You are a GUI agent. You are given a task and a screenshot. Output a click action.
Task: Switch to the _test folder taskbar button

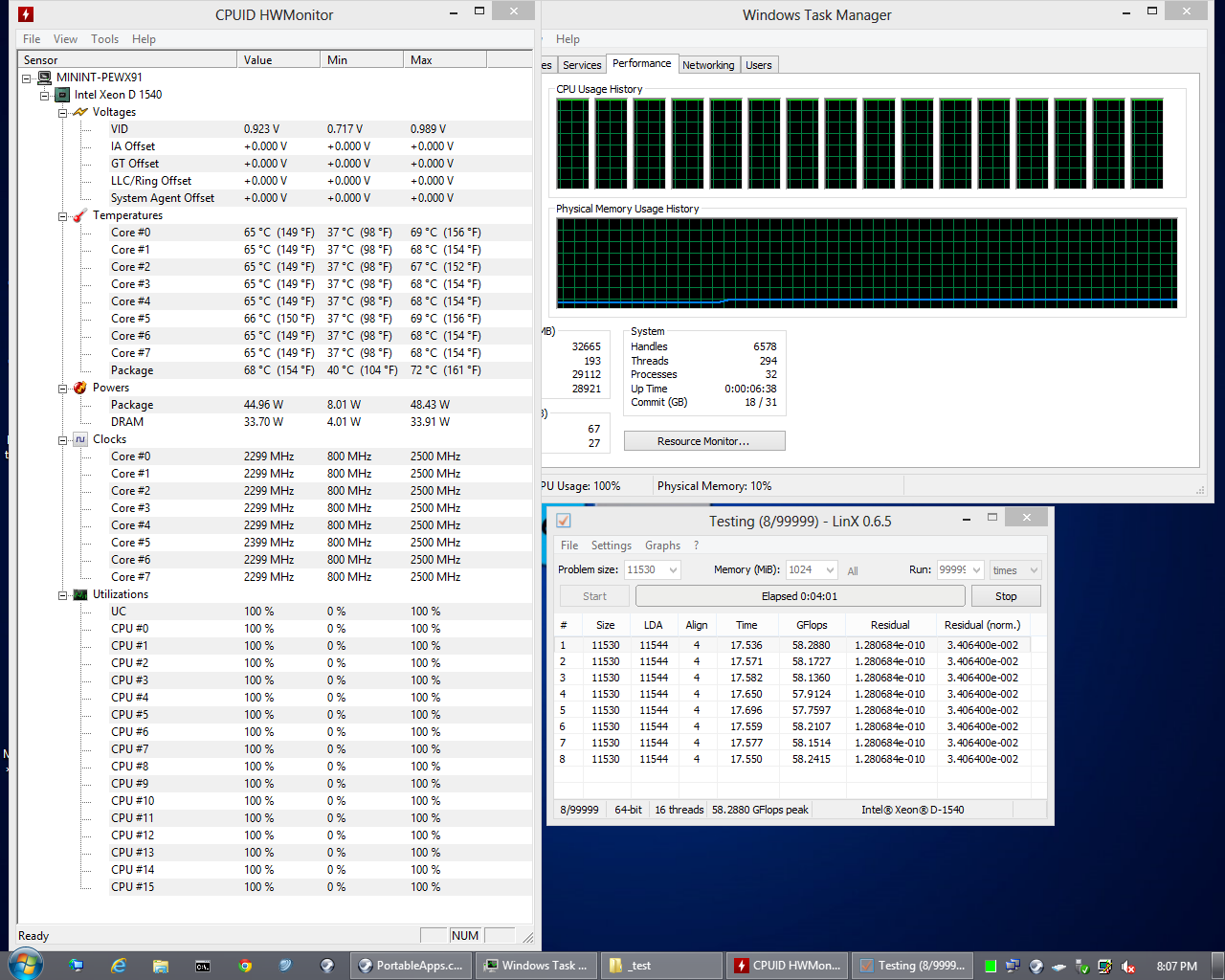[x=661, y=966]
